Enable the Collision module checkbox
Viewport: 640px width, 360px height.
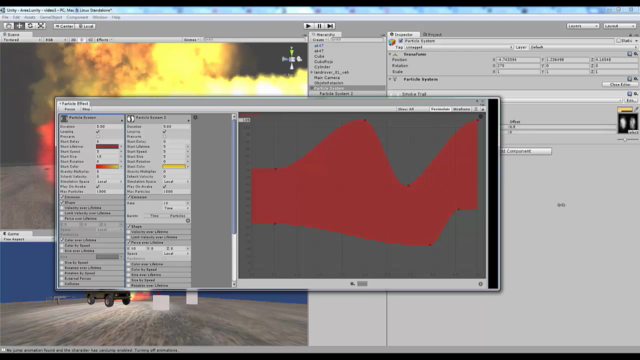62,284
